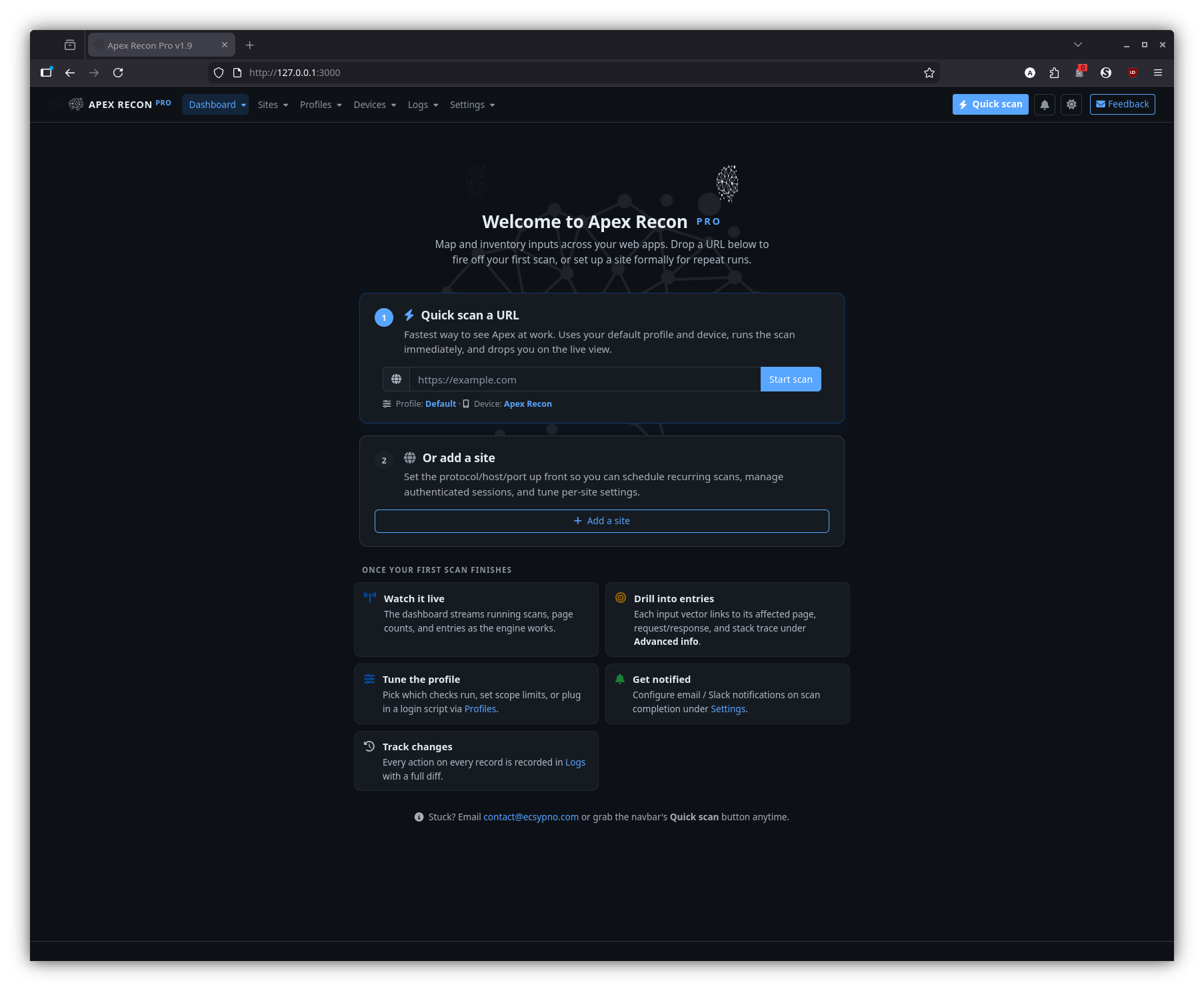
Task: Go back using the browser back arrow
Action: 70,73
